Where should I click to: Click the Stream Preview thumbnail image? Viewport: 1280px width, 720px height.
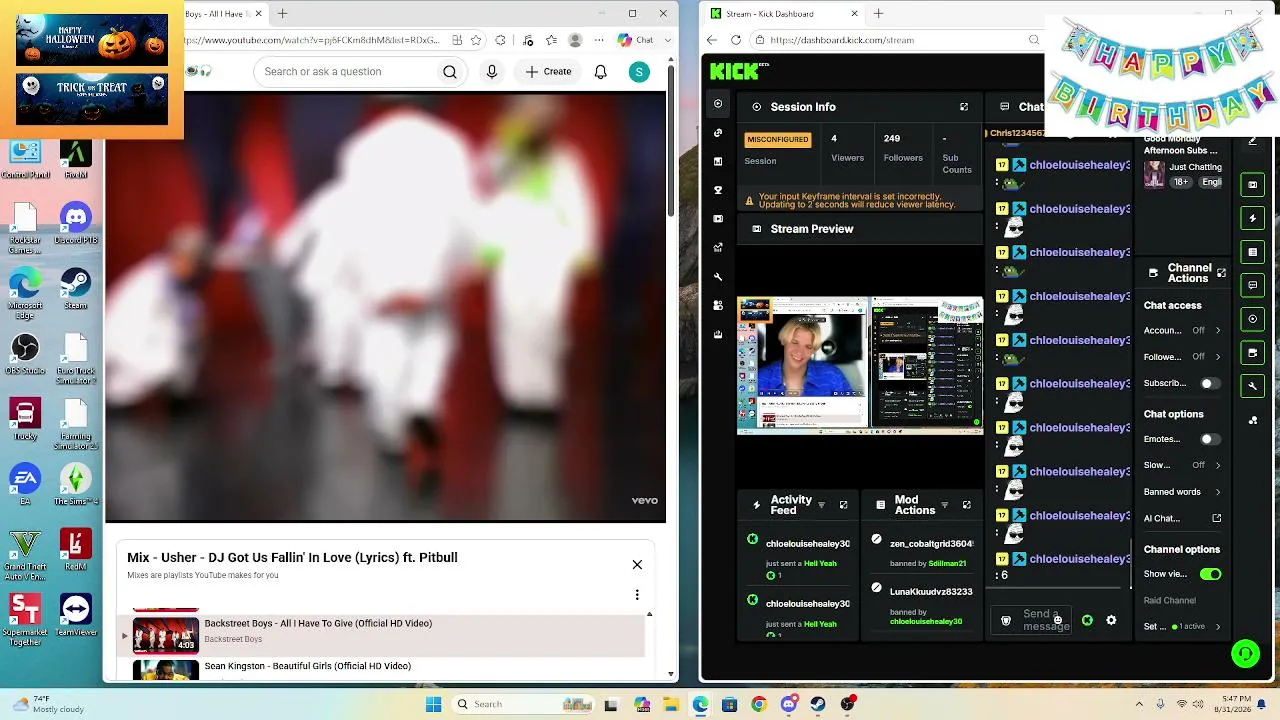(860, 366)
